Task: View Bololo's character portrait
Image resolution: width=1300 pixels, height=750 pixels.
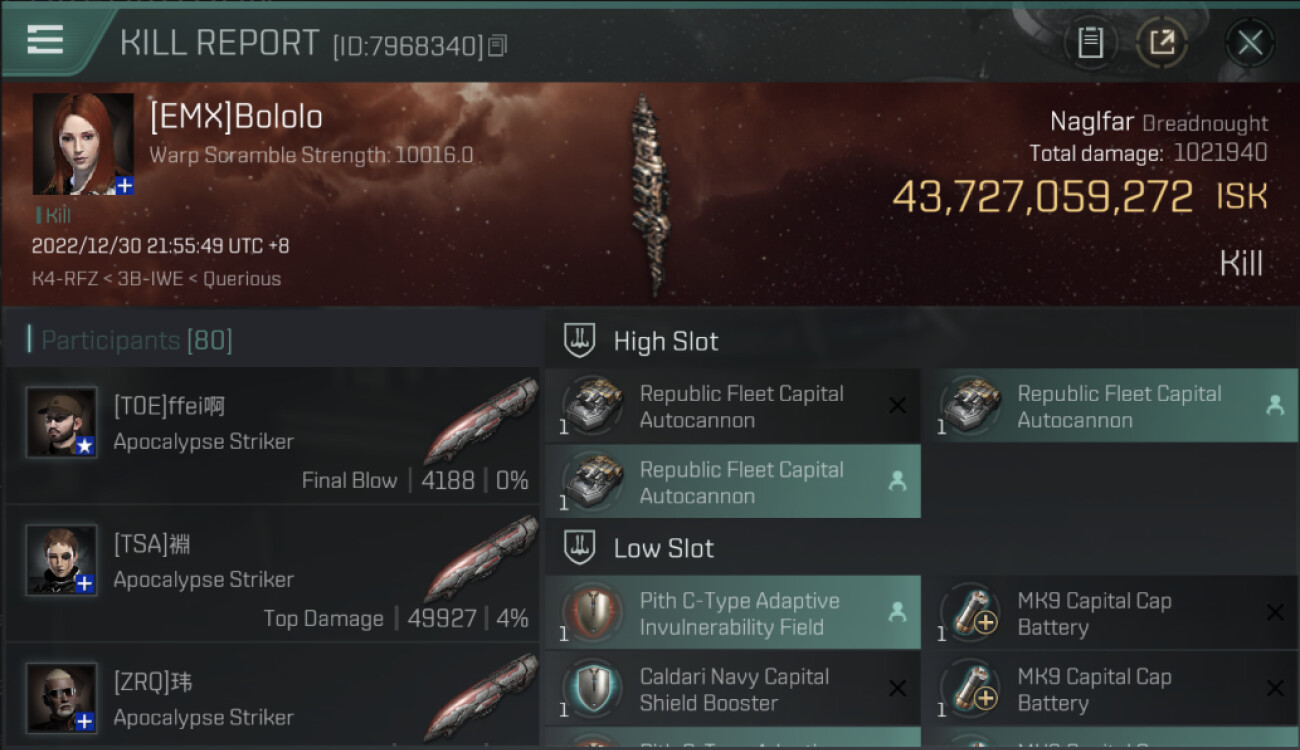Action: point(83,144)
